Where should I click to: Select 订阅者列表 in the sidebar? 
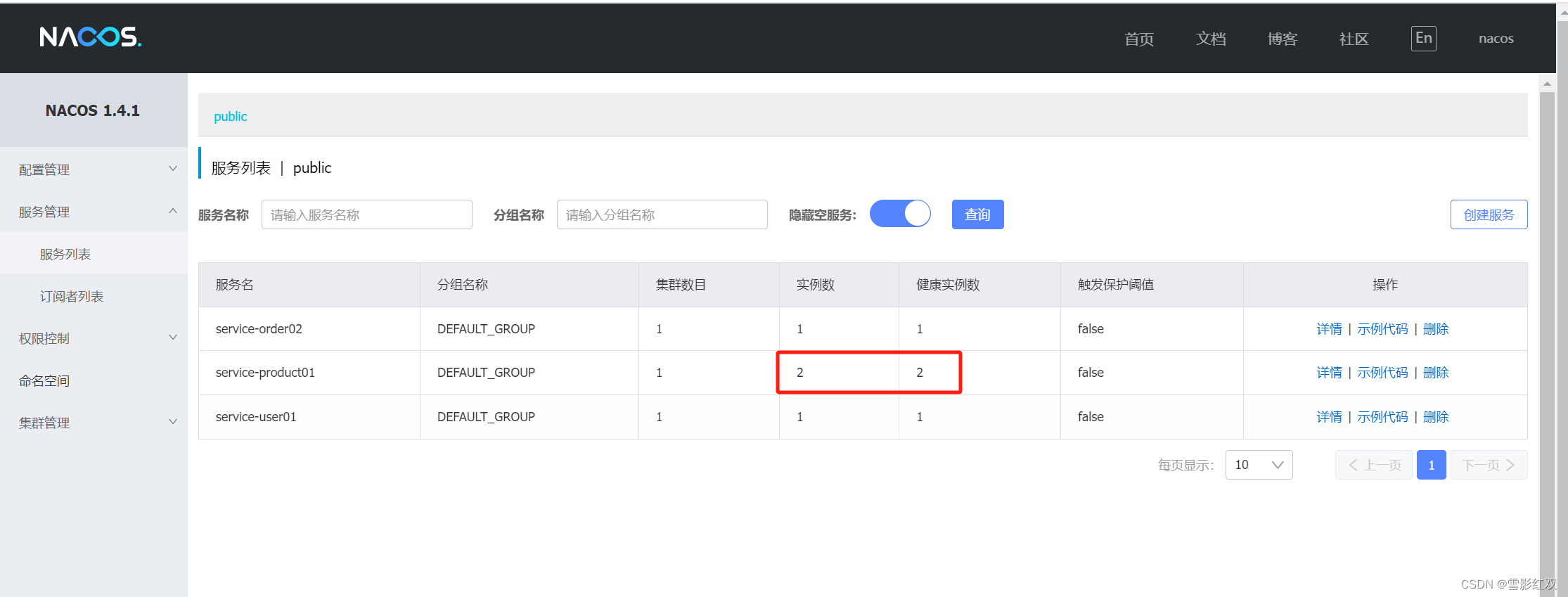pos(94,296)
